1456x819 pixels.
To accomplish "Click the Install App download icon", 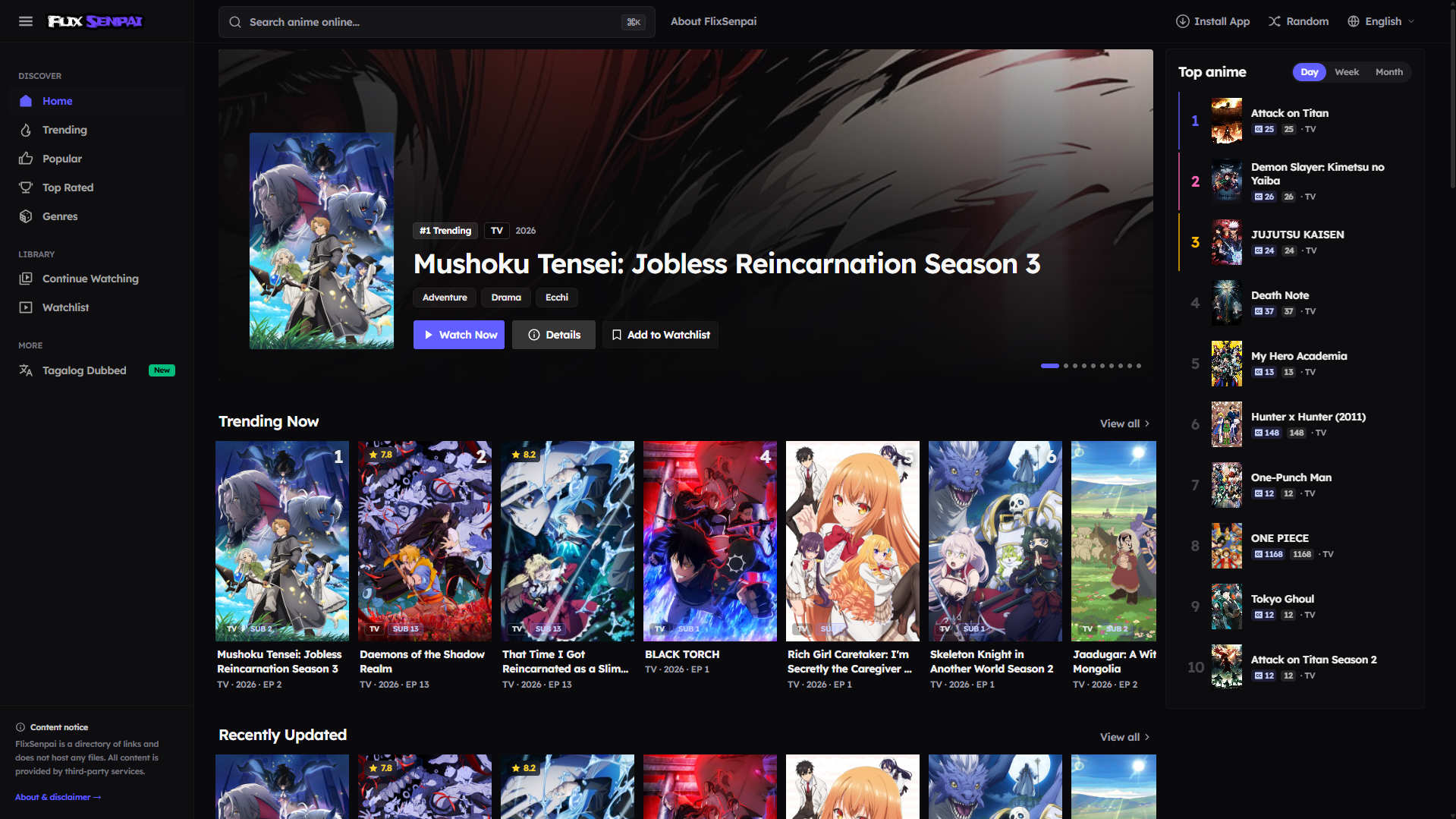I will (1182, 21).
